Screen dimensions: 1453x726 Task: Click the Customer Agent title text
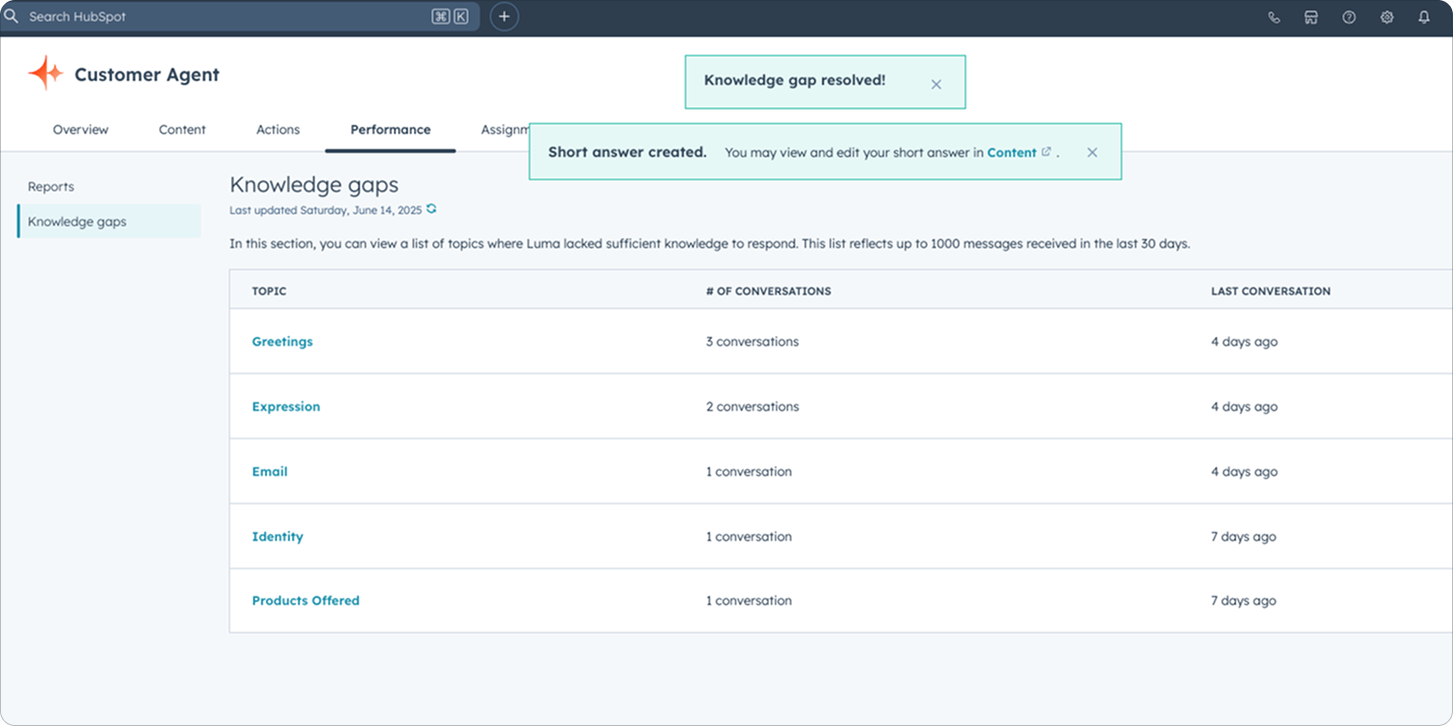click(x=147, y=75)
